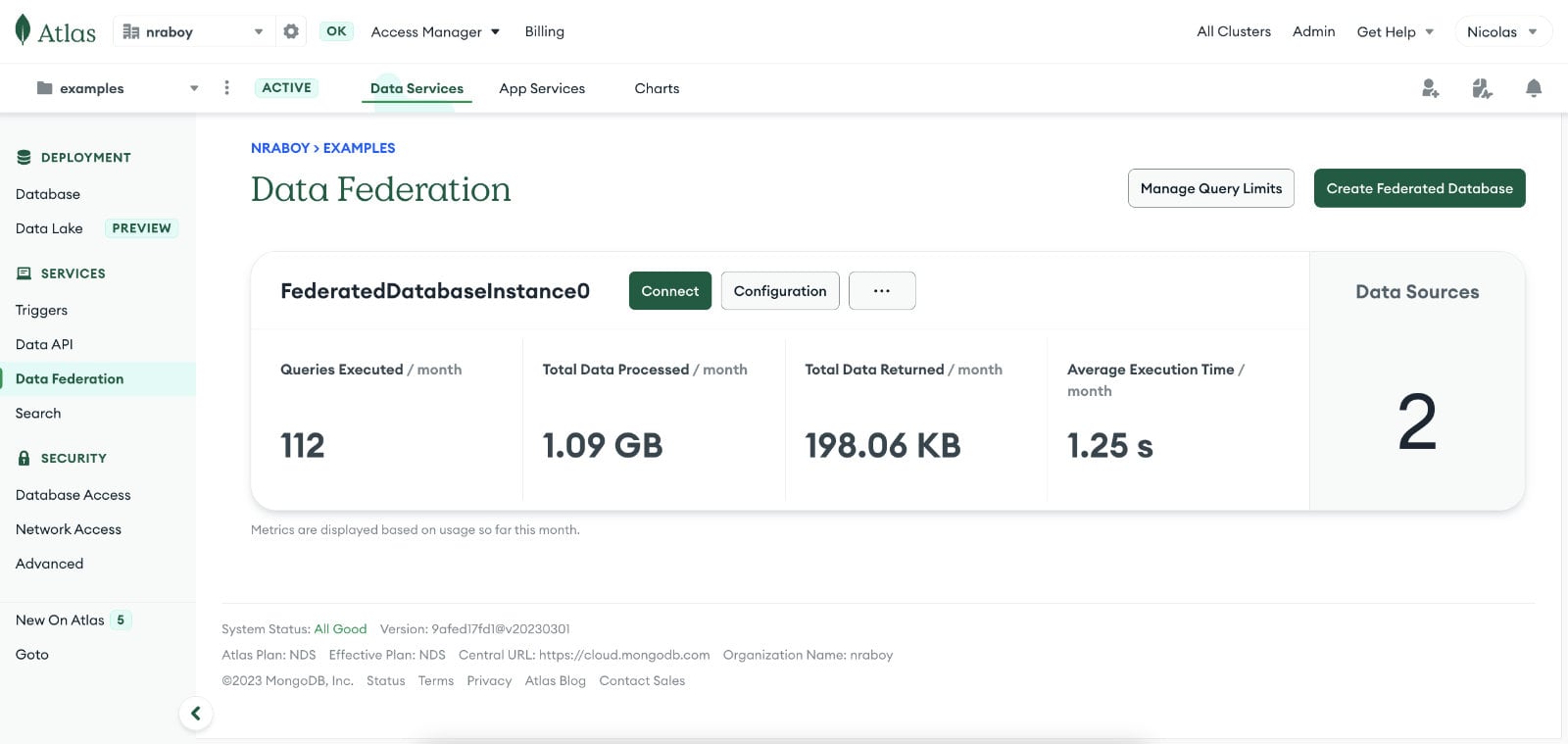Screen dimensions: 1568x744
Task: Click the Security section lock icon
Action: pos(24,458)
